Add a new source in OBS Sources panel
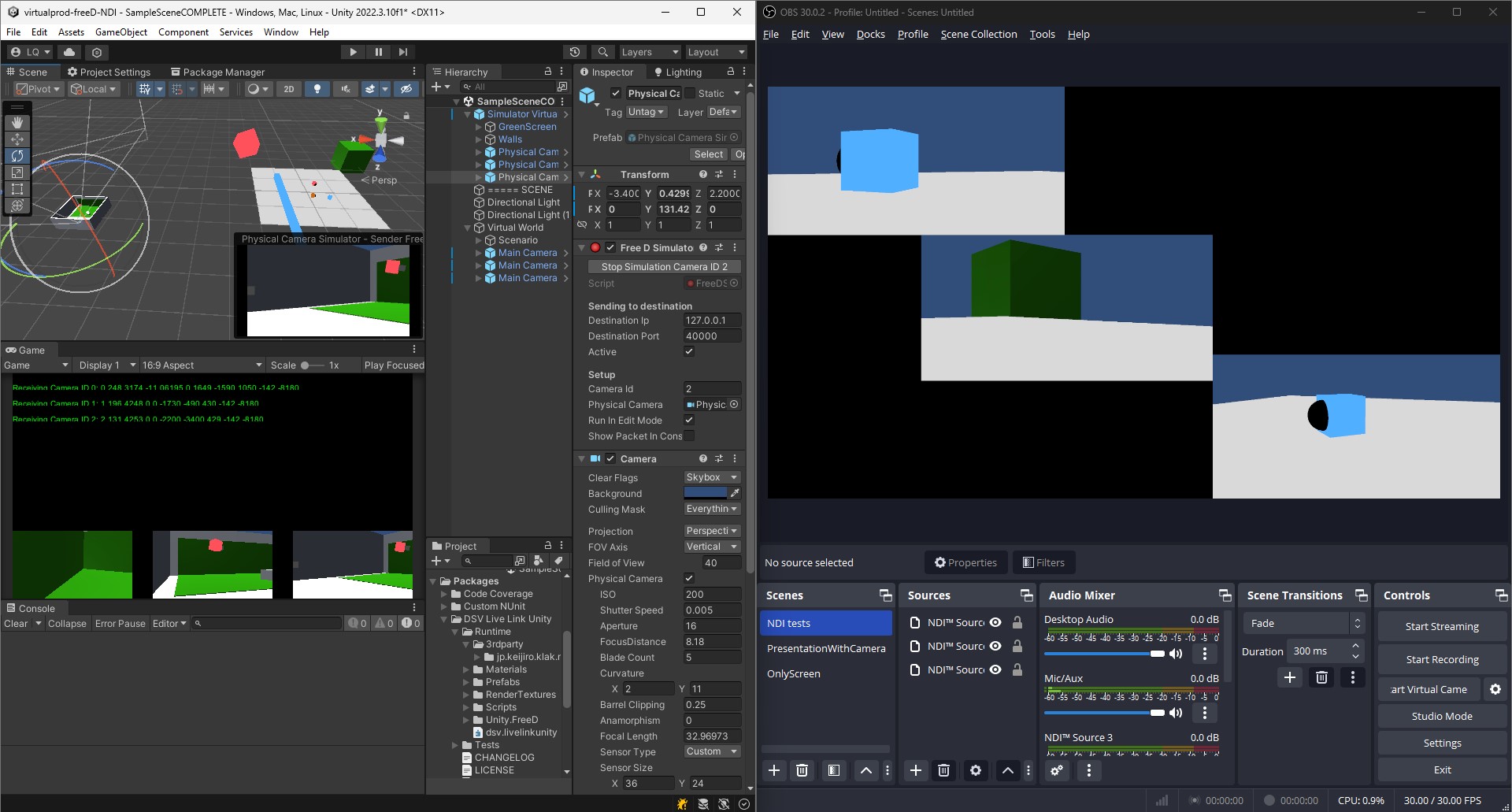 (915, 770)
